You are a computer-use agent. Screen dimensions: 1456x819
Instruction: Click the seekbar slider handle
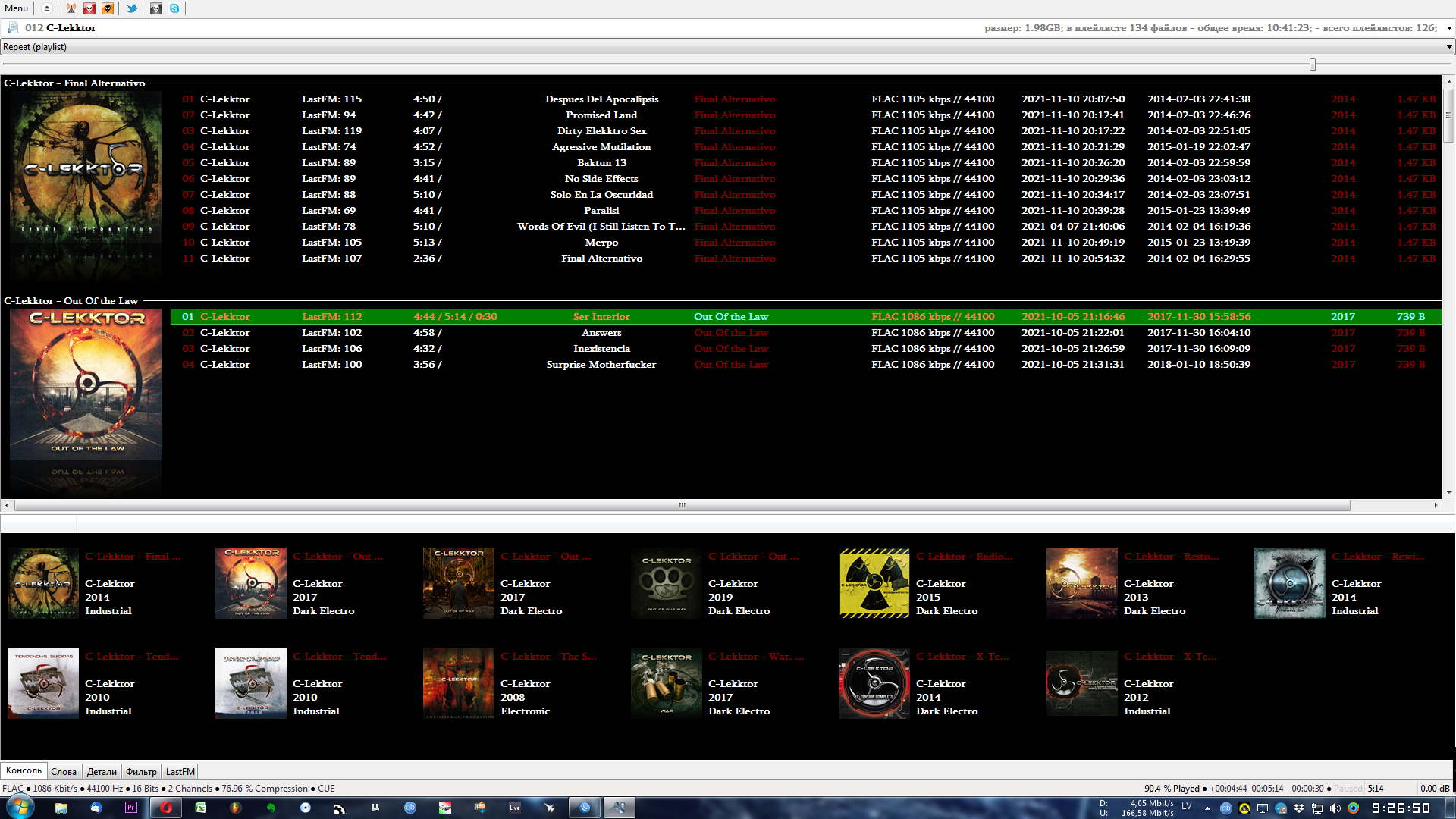coord(1312,65)
